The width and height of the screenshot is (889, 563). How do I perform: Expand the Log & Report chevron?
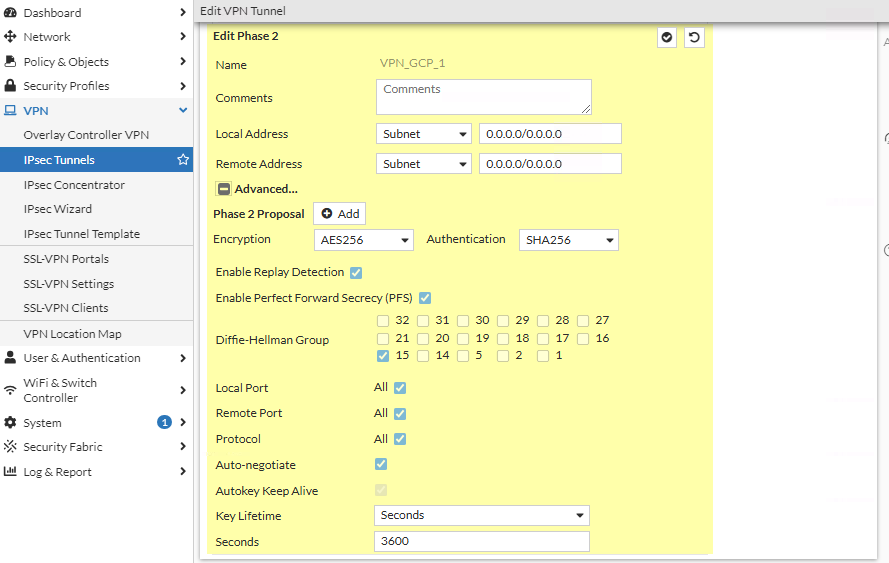point(183,471)
